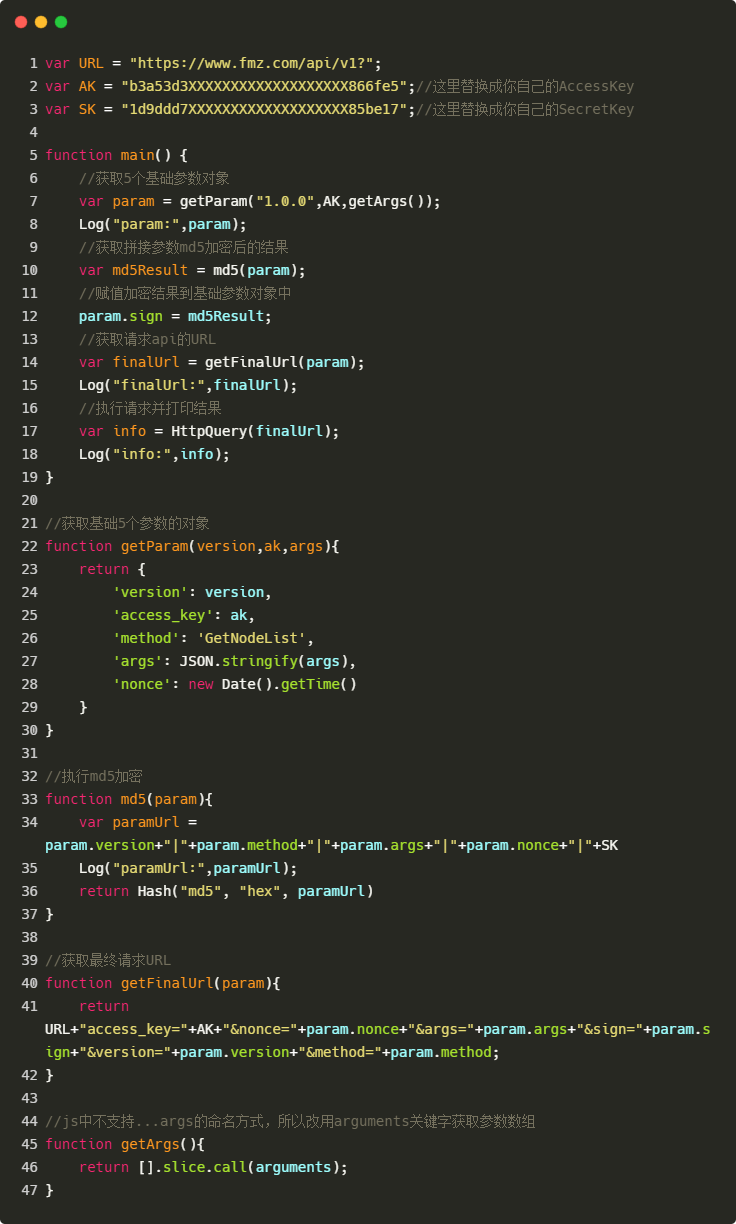The width and height of the screenshot is (736, 1224).
Task: Click the comment 获取请求api的URL
Action: (147, 339)
